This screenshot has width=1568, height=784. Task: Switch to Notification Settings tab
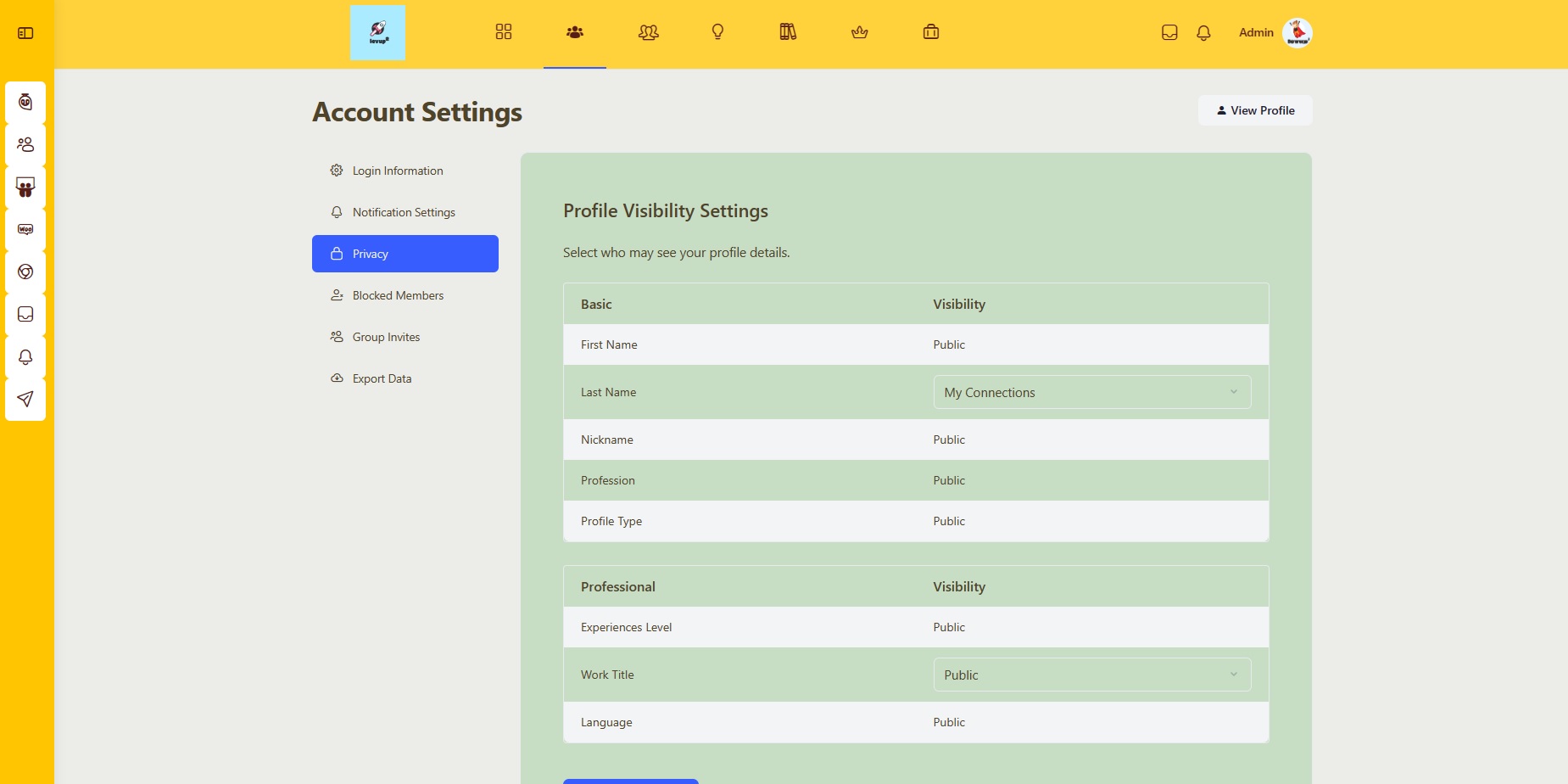[x=404, y=212]
